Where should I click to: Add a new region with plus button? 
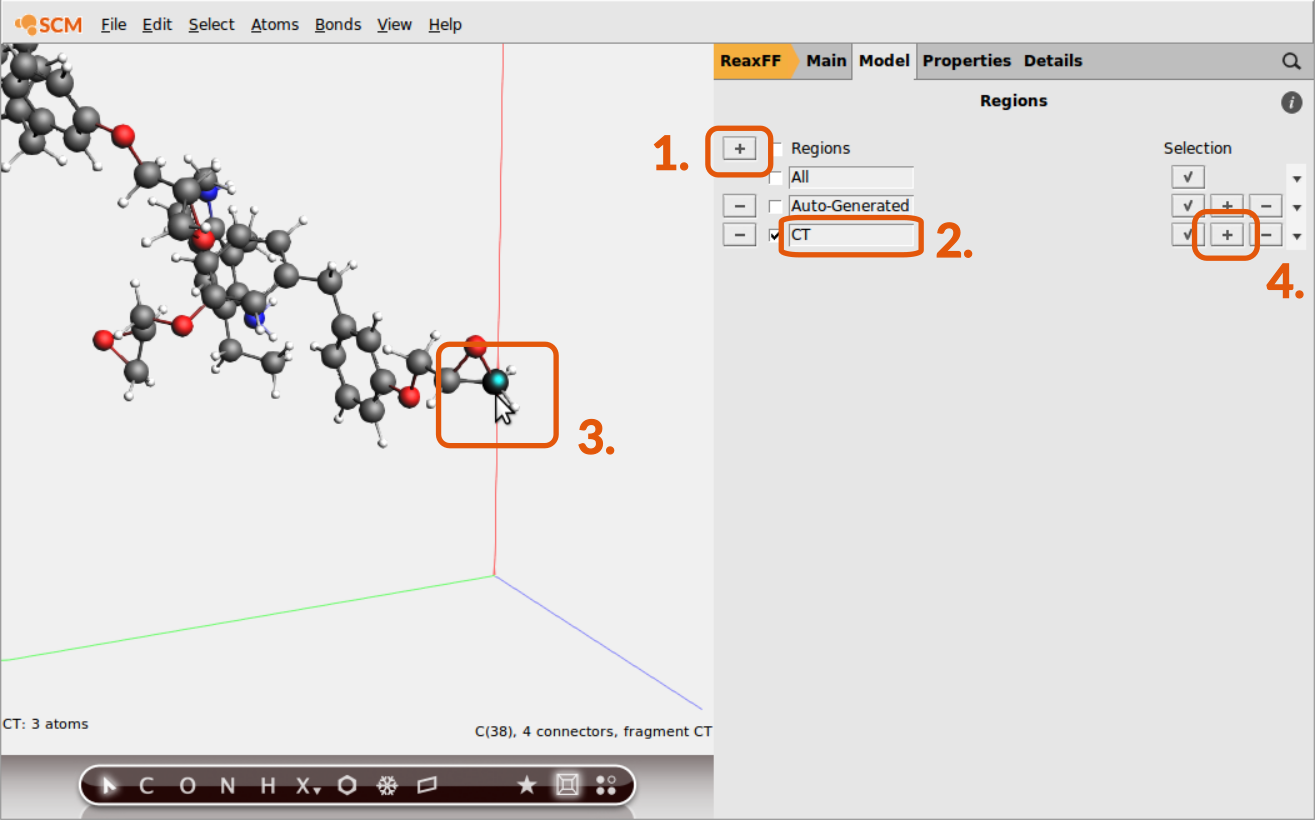click(739, 149)
